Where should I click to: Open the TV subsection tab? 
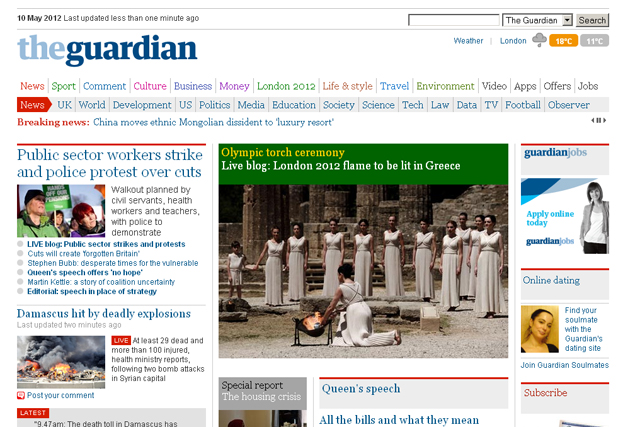(491, 105)
